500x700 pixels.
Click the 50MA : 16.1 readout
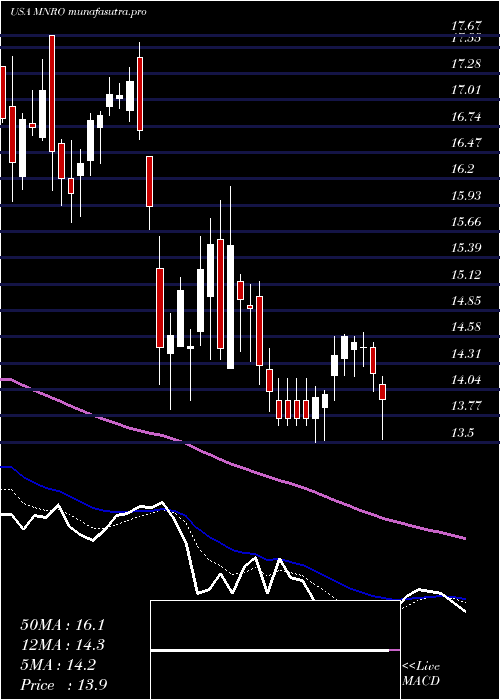pyautogui.click(x=62, y=625)
